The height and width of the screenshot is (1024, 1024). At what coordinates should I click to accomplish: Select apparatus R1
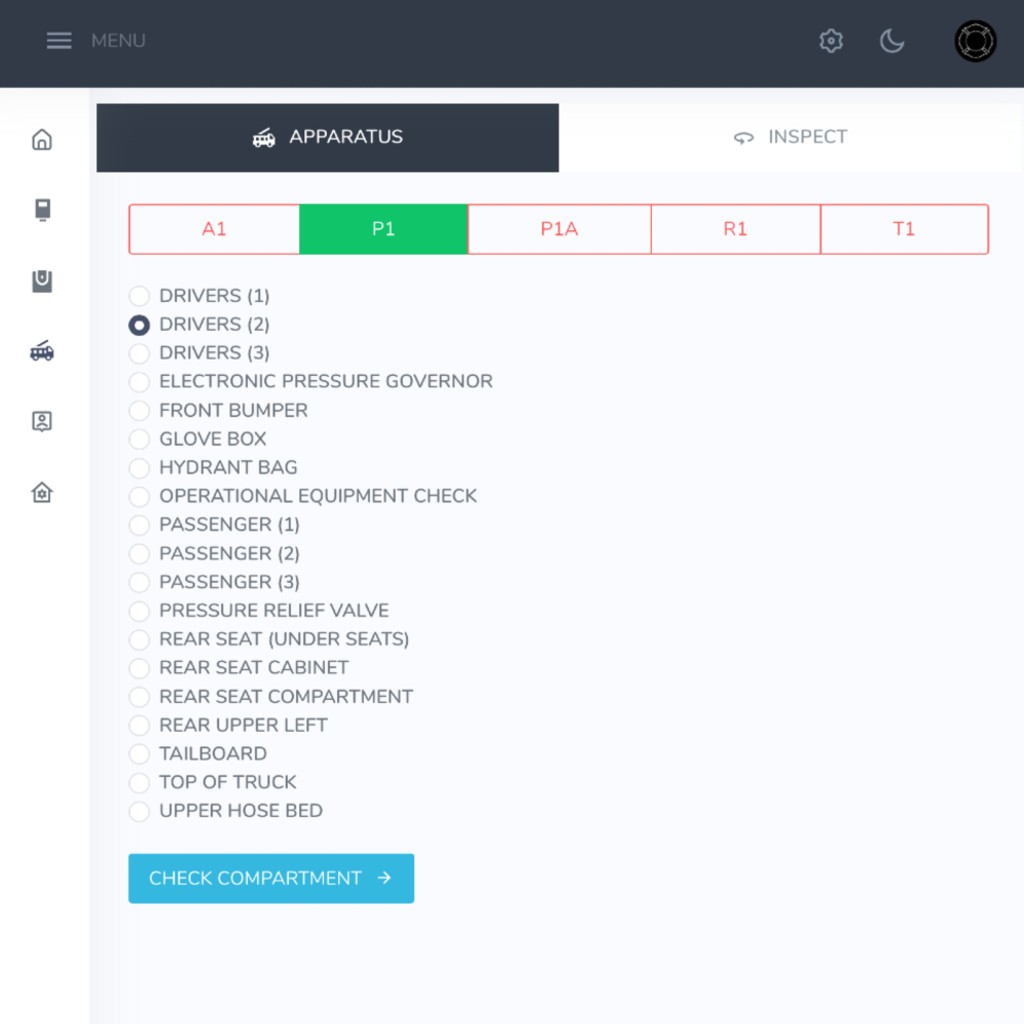(735, 229)
